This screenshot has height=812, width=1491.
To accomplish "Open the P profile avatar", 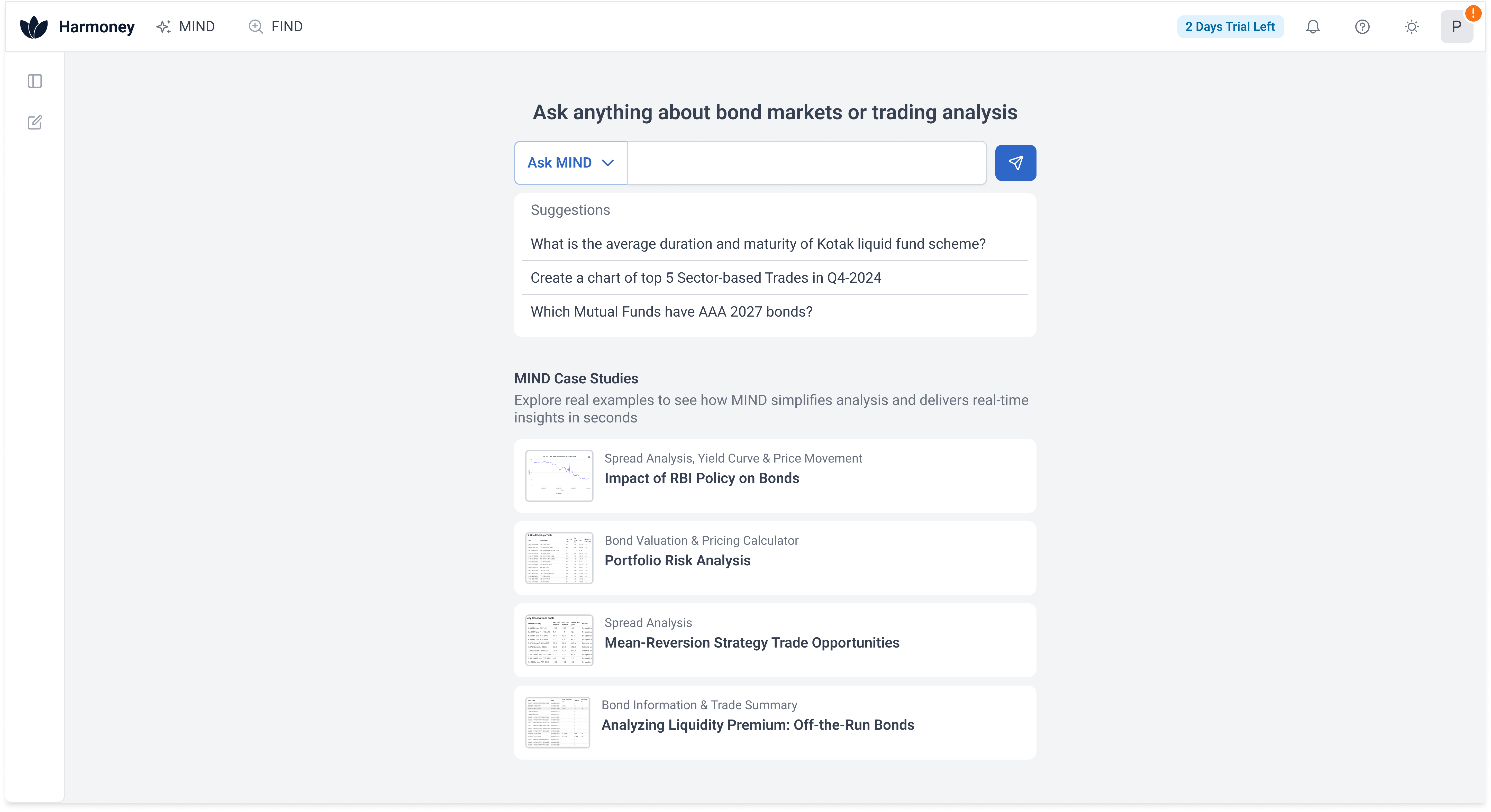I will click(1456, 27).
